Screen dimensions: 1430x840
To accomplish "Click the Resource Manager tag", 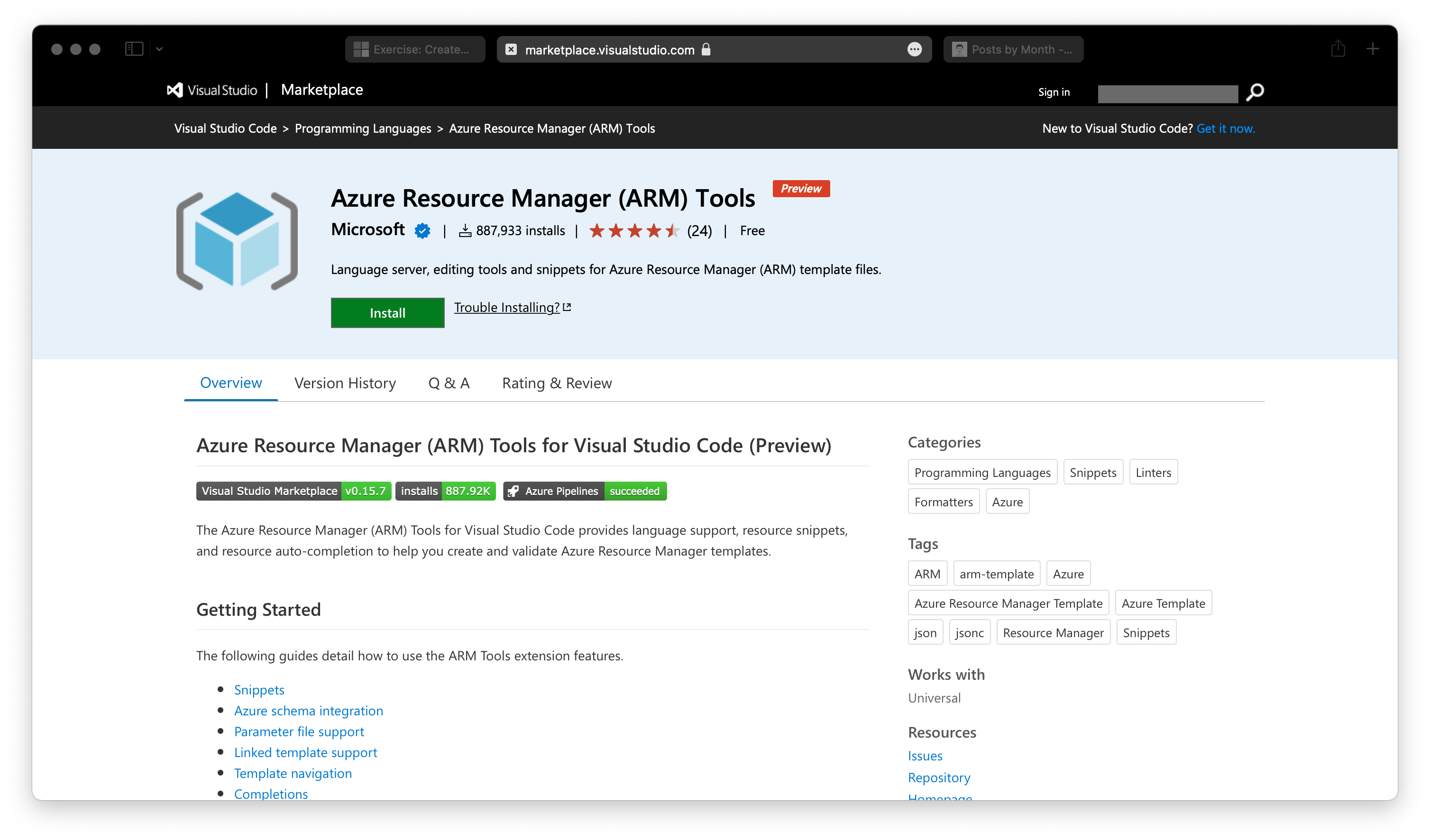I will (1053, 632).
